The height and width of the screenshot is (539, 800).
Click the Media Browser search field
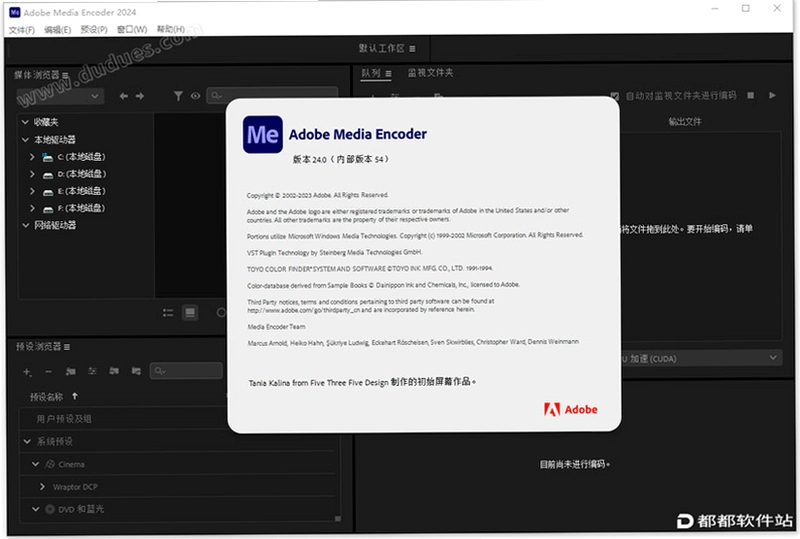tap(272, 95)
